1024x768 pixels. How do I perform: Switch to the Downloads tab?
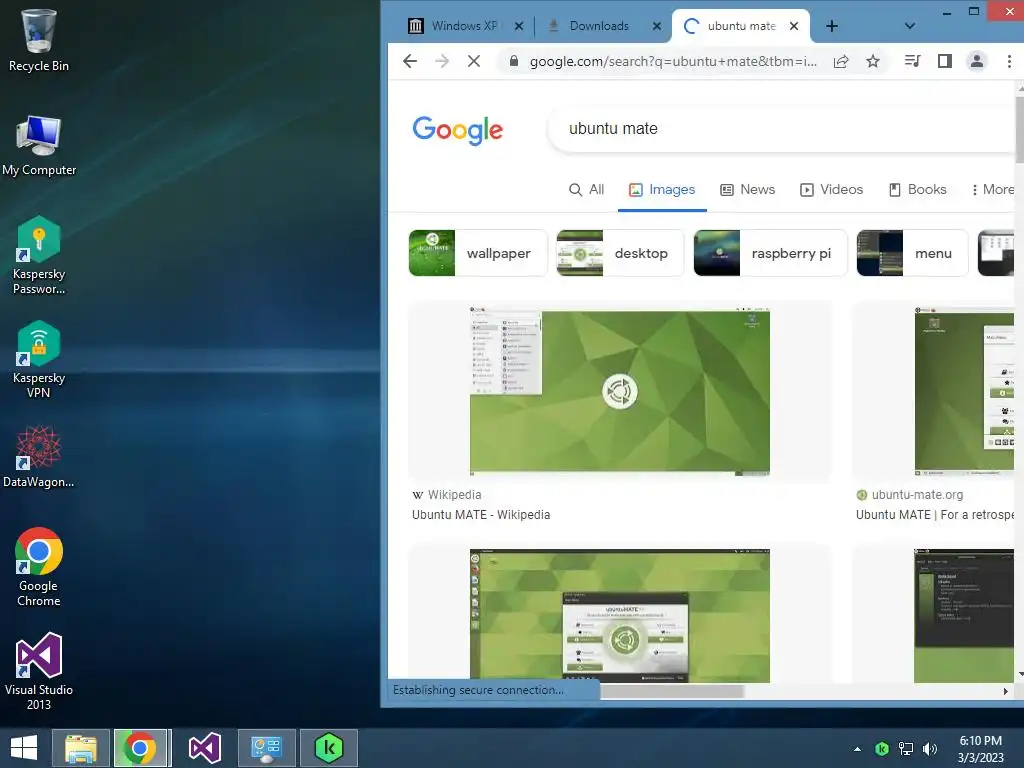point(599,26)
